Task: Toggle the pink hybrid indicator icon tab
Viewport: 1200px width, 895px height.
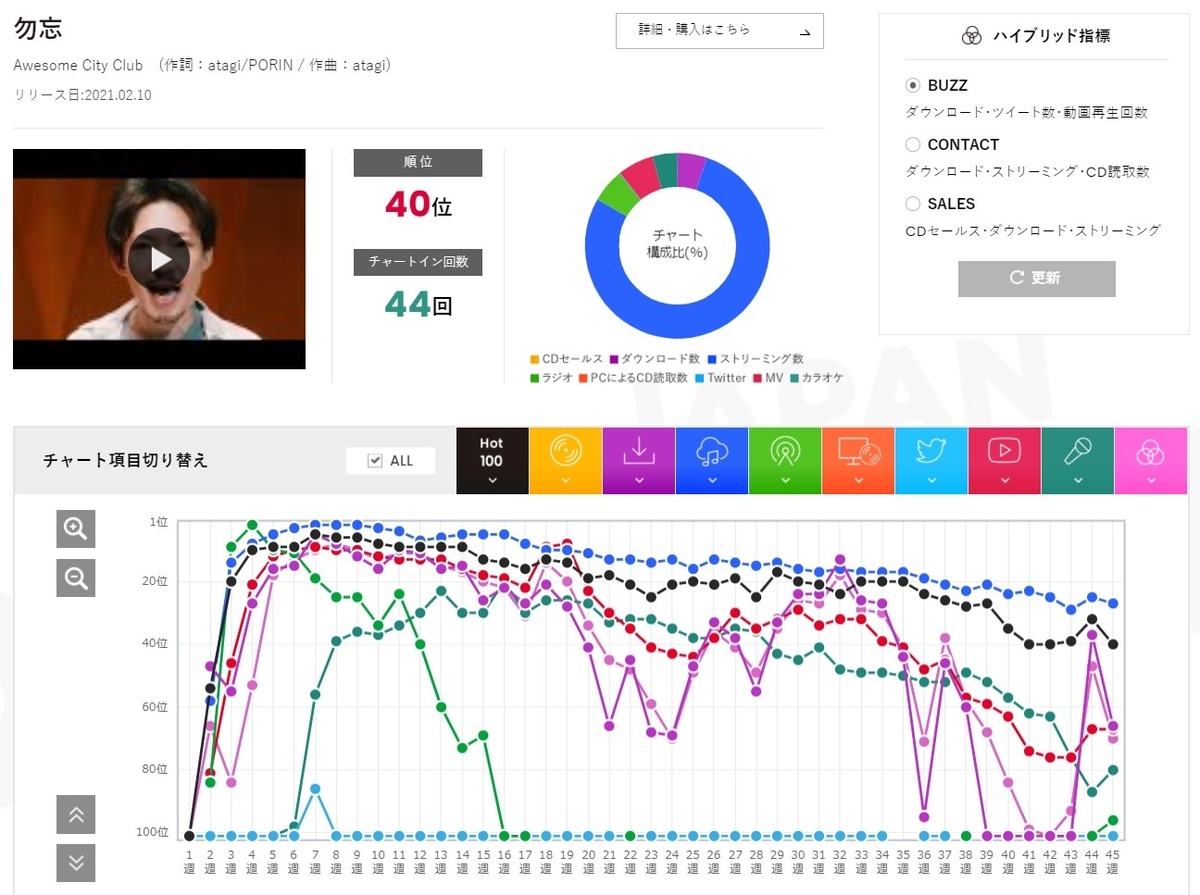Action: pyautogui.click(x=1150, y=461)
